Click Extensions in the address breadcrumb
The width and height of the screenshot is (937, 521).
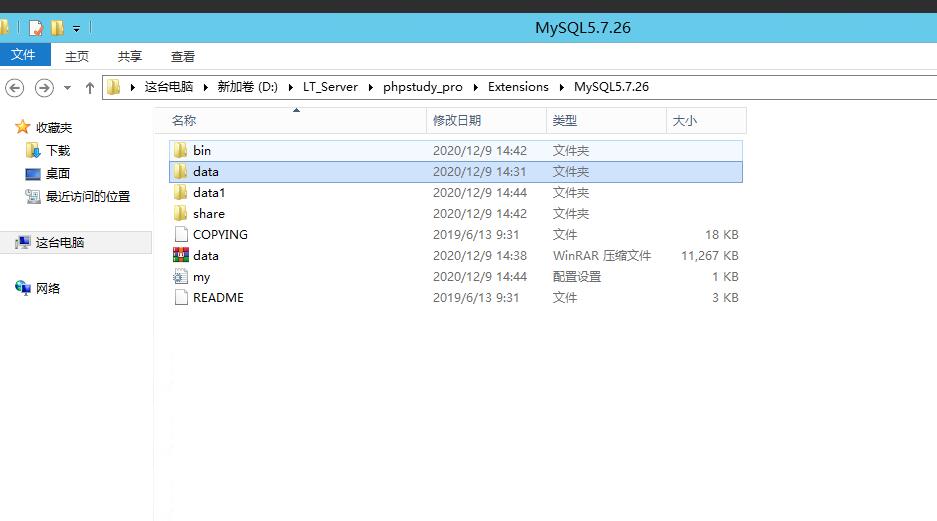pyautogui.click(x=518, y=87)
